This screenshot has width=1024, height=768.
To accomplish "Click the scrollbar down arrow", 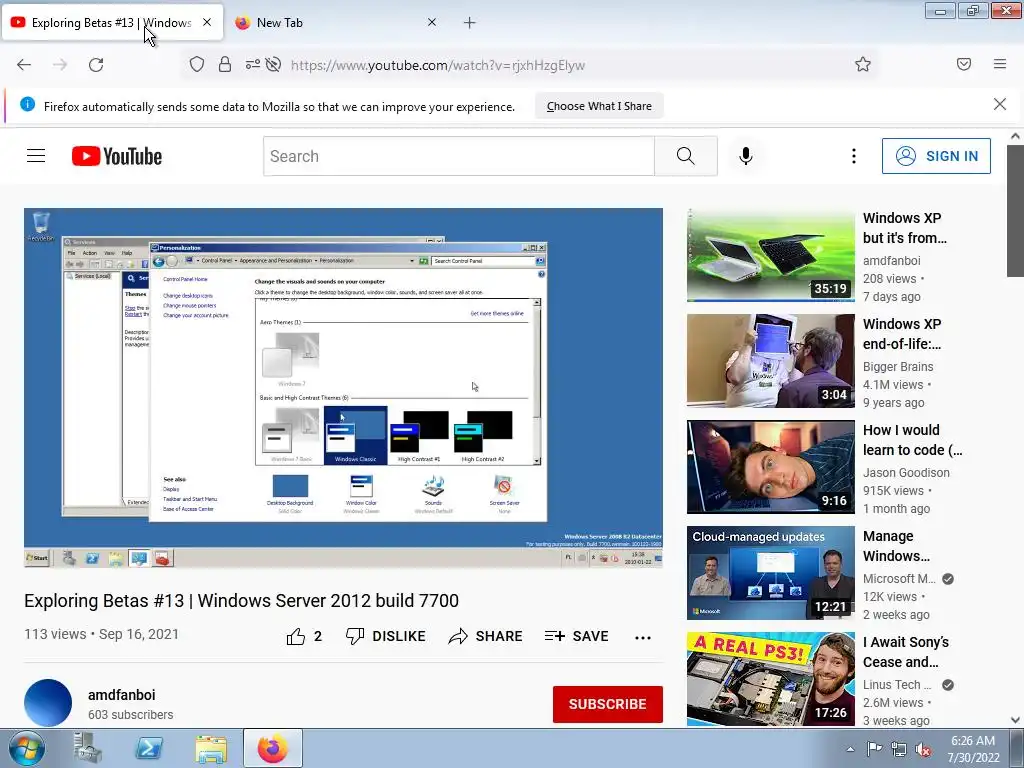I will 1015,720.
